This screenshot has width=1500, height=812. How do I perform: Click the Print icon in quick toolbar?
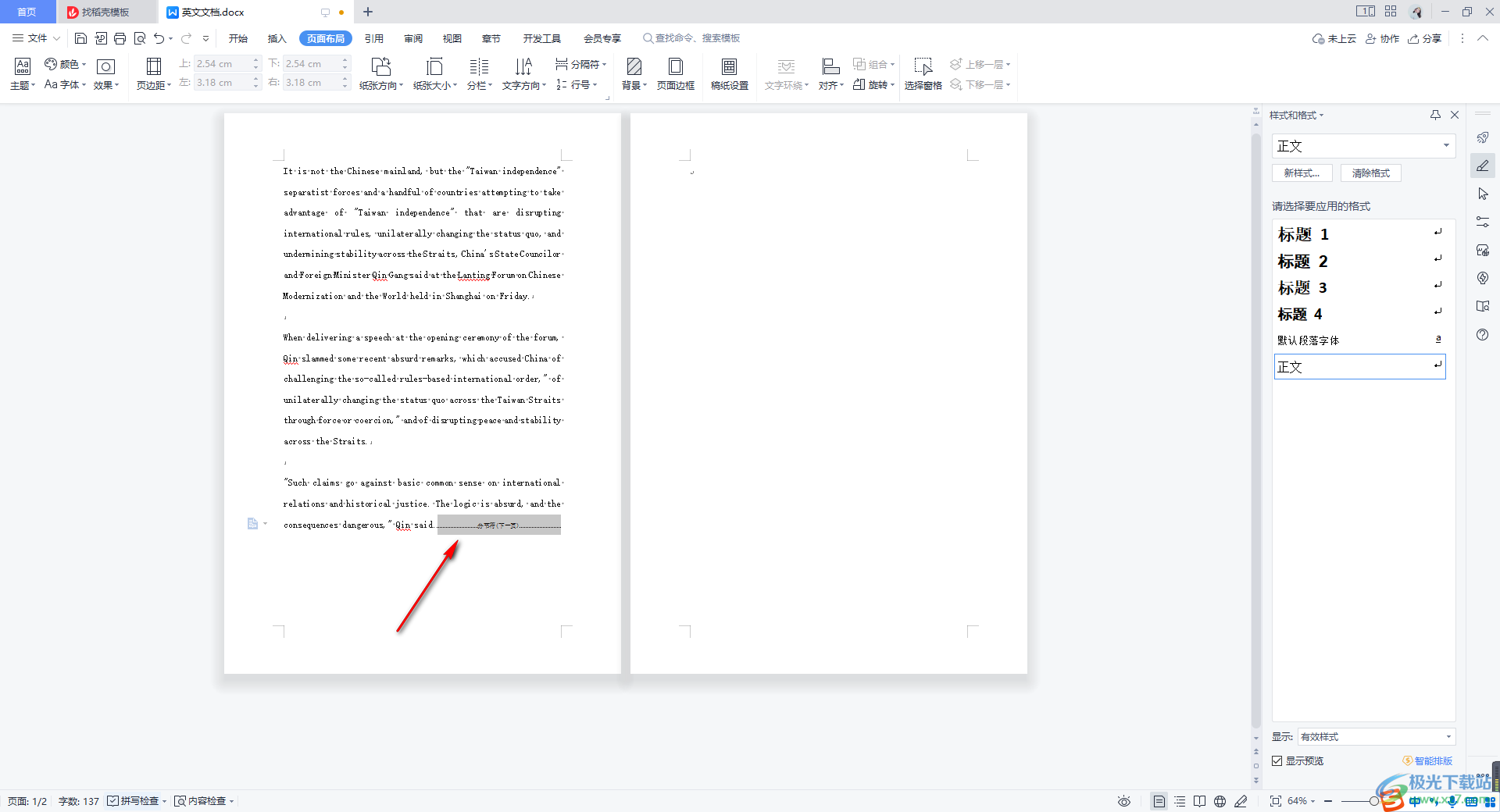[x=120, y=38]
